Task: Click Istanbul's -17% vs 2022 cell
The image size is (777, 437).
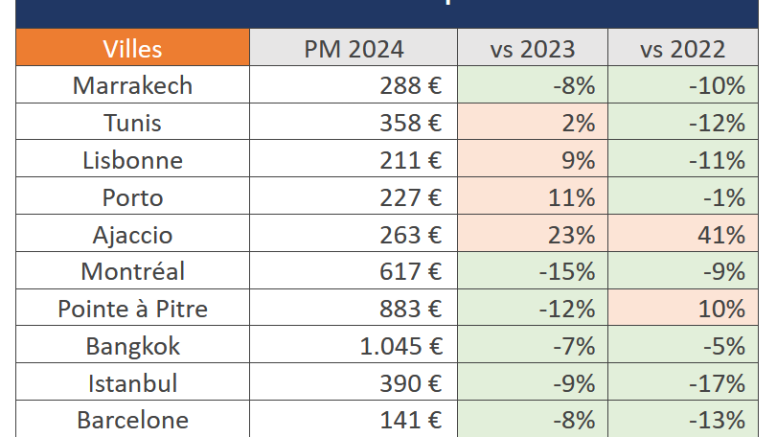Action: point(683,383)
